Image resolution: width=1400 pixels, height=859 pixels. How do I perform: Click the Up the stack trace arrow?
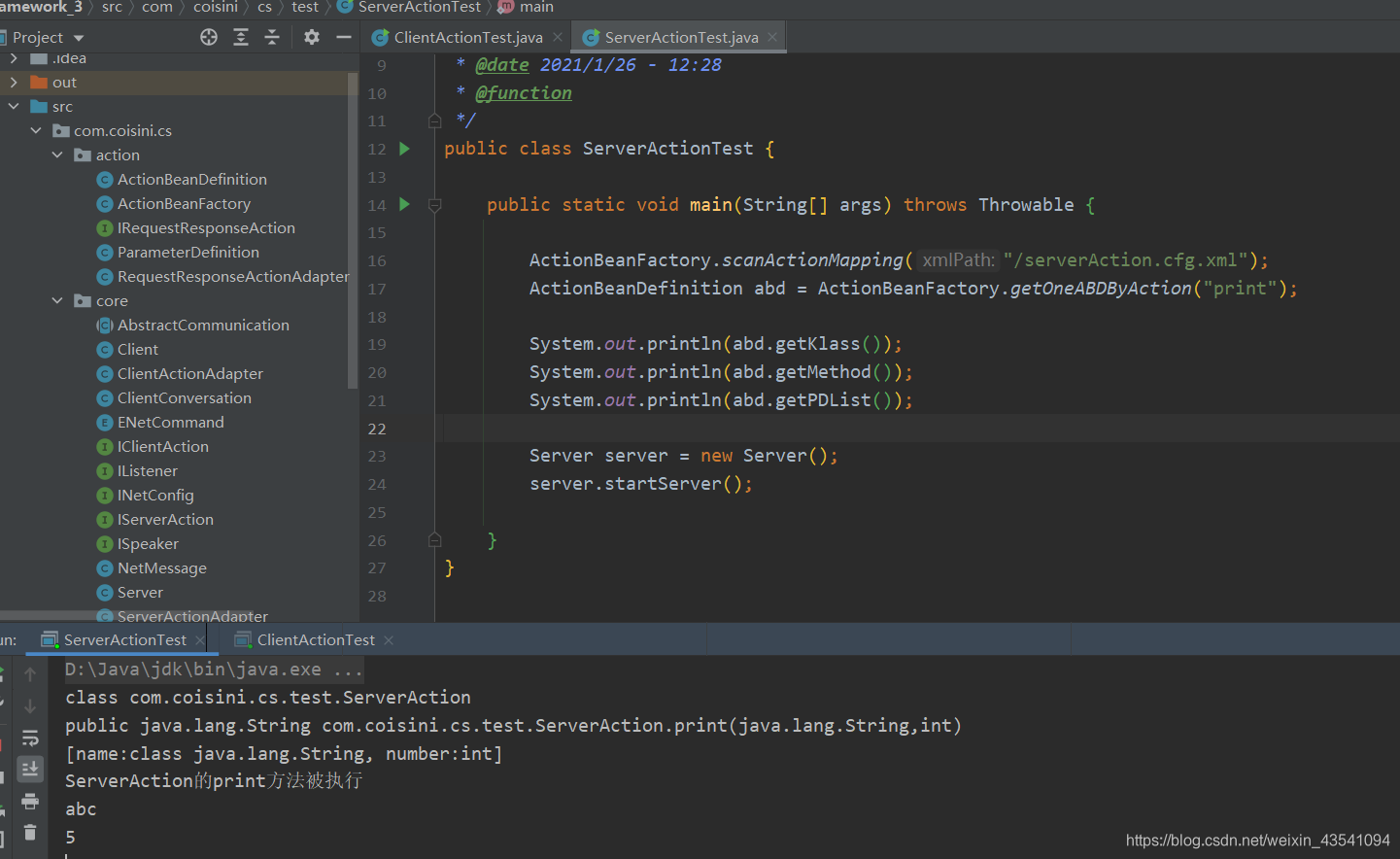pyautogui.click(x=30, y=674)
